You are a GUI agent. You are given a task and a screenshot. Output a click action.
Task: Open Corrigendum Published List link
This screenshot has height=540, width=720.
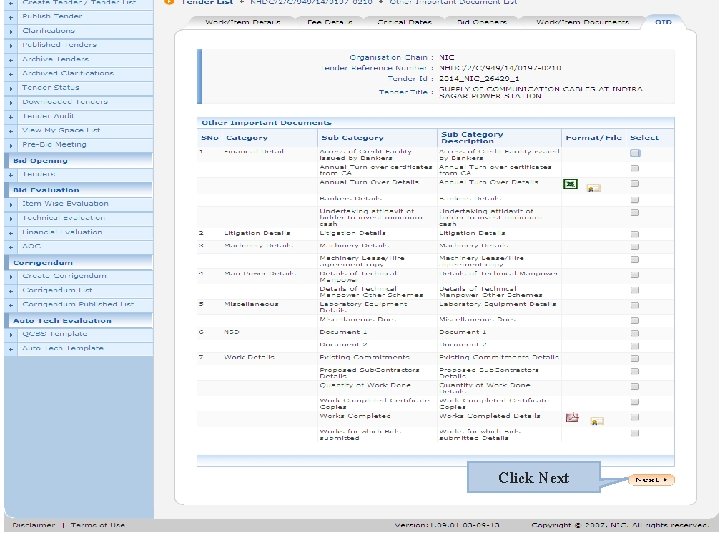(78, 304)
